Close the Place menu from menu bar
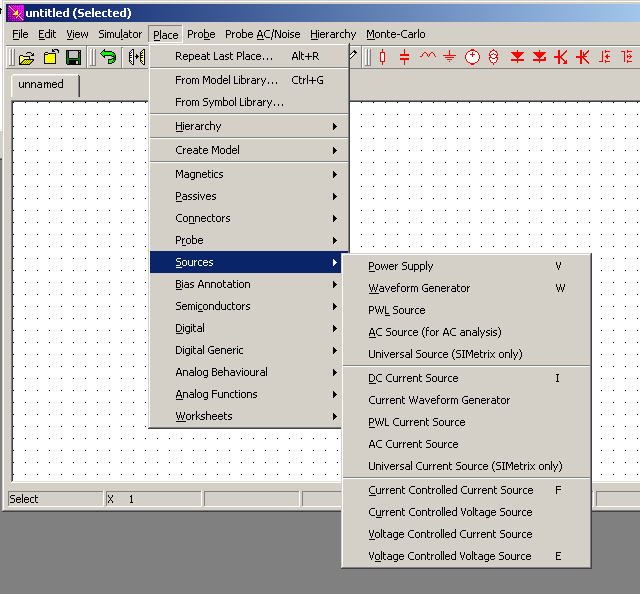The height and width of the screenshot is (594, 640). pyautogui.click(x=165, y=35)
